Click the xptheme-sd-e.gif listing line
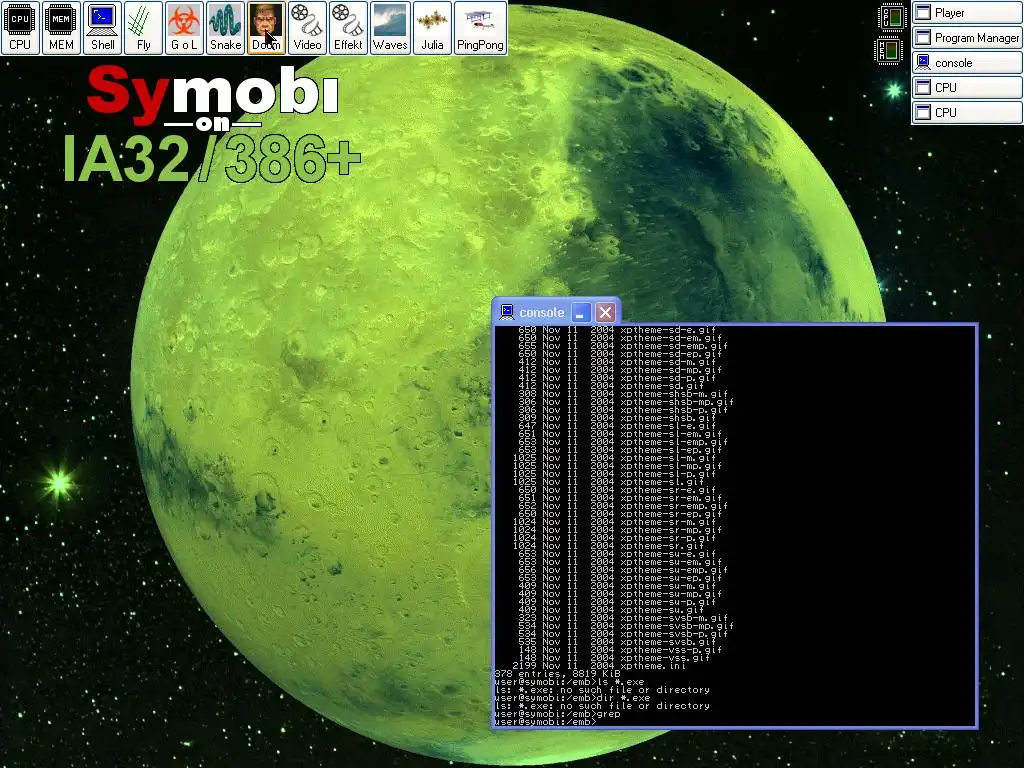Screen dimensions: 1024x768 pyautogui.click(x=617, y=330)
